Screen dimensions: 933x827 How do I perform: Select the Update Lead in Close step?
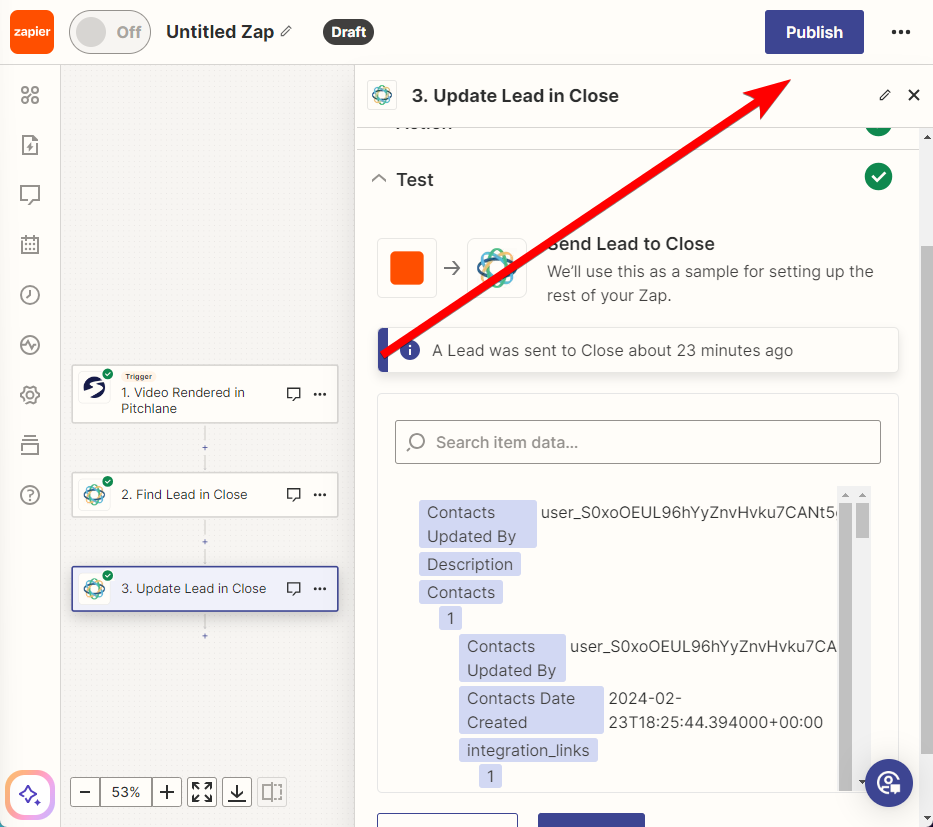(x=205, y=588)
